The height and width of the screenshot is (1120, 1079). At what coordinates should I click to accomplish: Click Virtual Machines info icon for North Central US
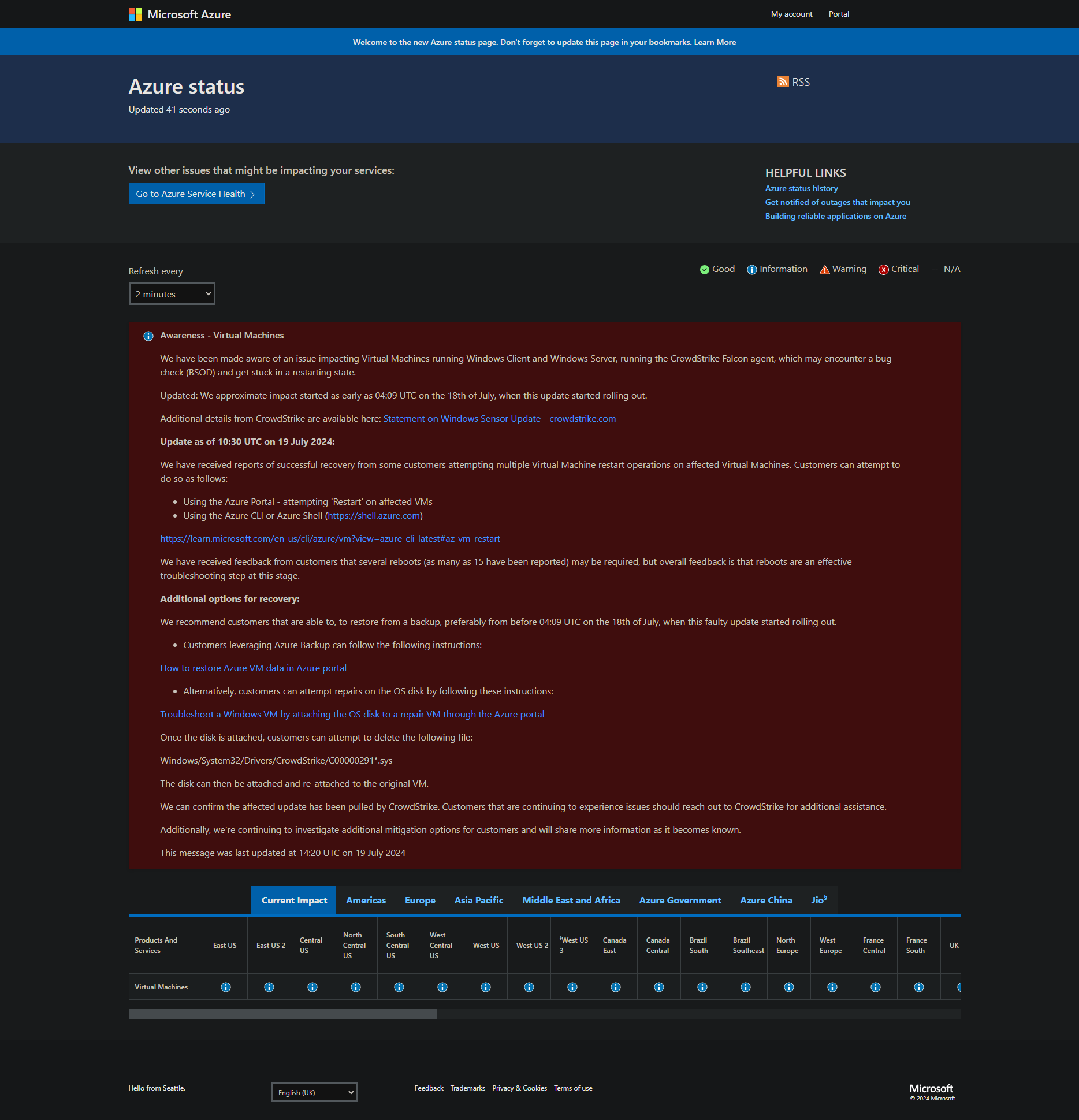click(356, 987)
